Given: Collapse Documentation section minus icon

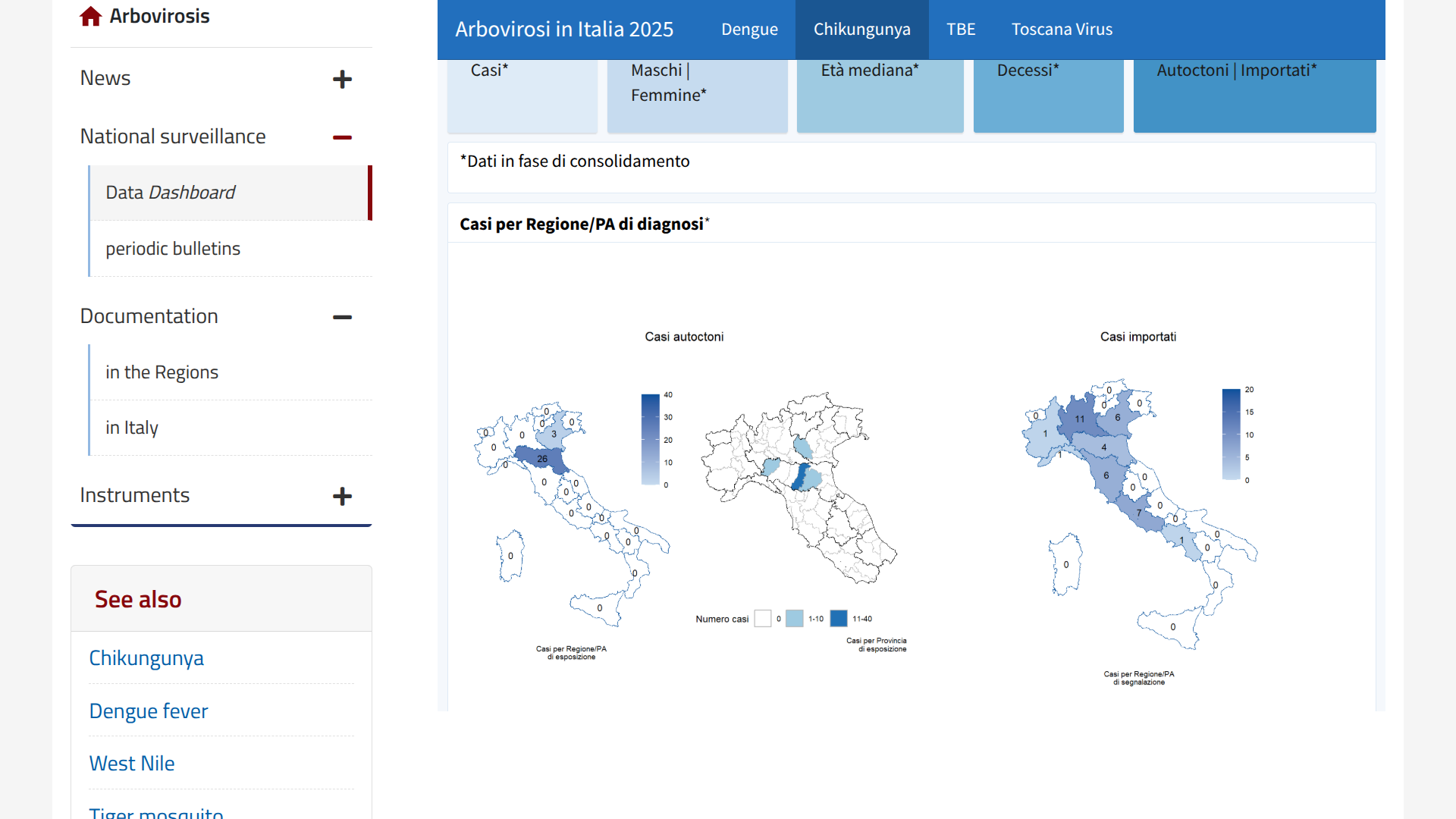Looking at the screenshot, I should [342, 317].
